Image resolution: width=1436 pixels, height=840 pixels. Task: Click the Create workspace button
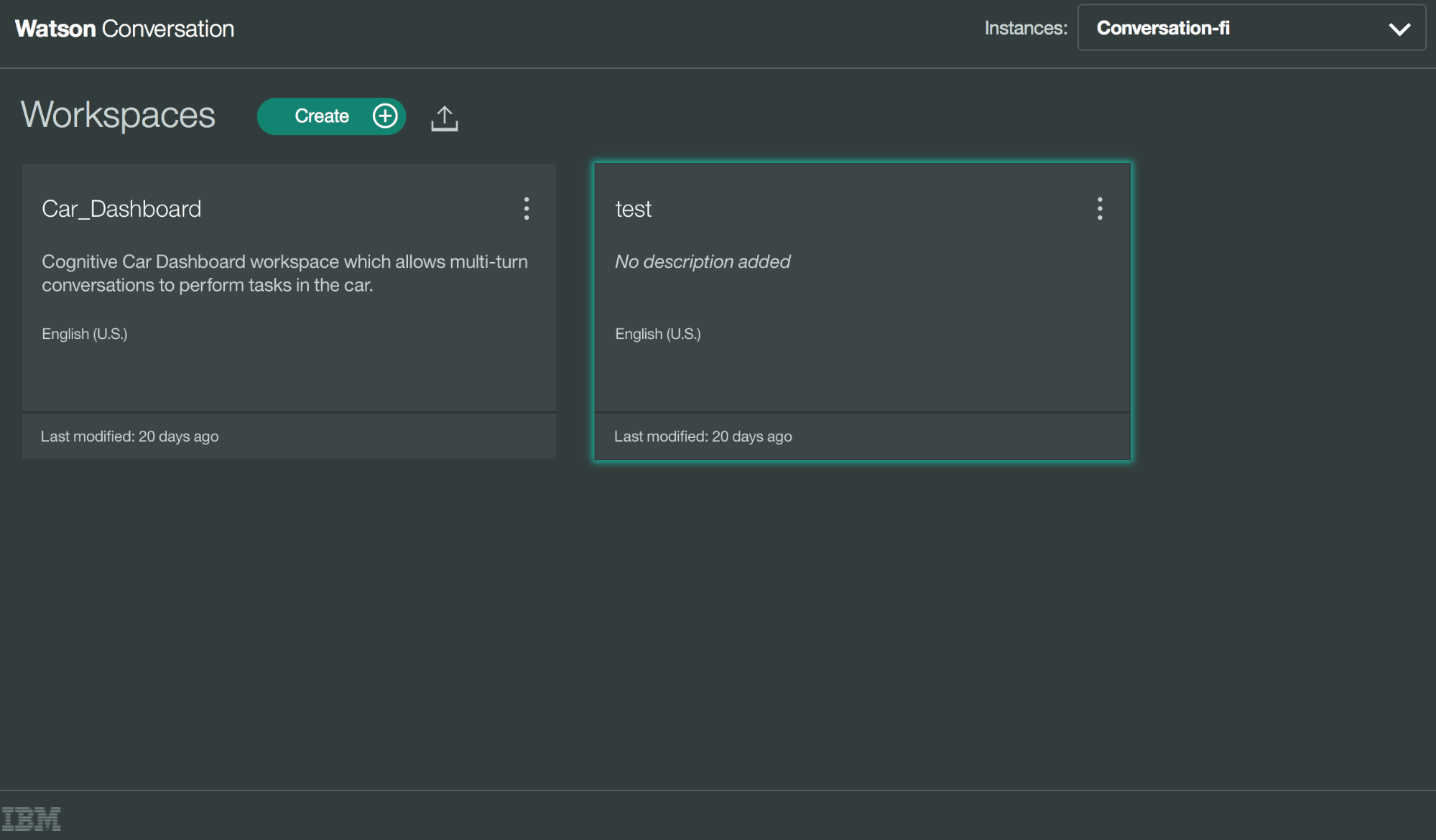point(331,116)
